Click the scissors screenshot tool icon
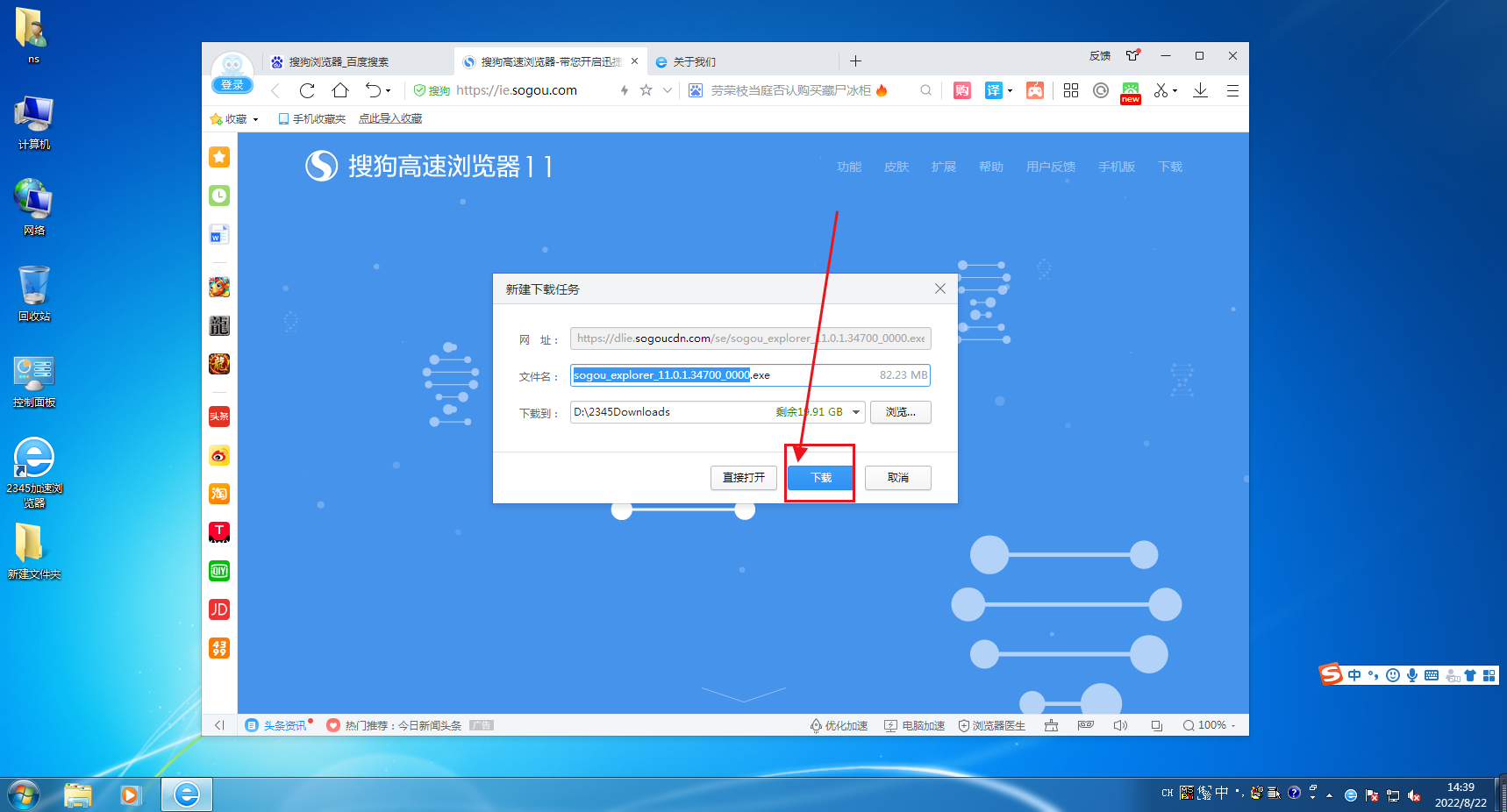The image size is (1507, 812). click(1161, 90)
